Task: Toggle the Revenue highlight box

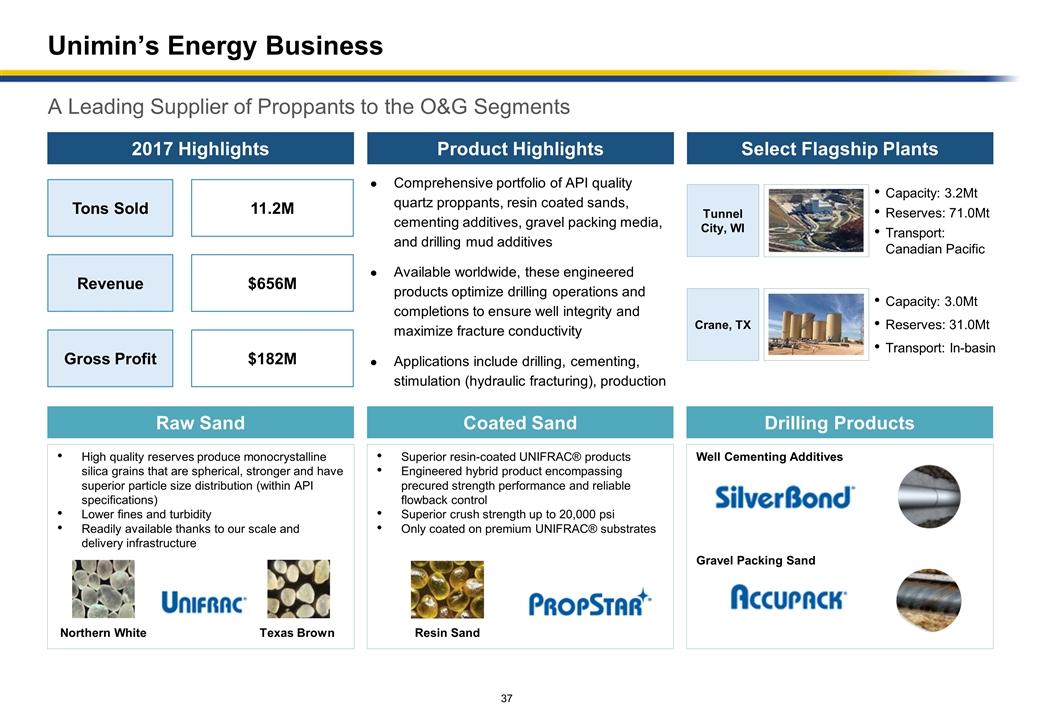Action: (110, 283)
